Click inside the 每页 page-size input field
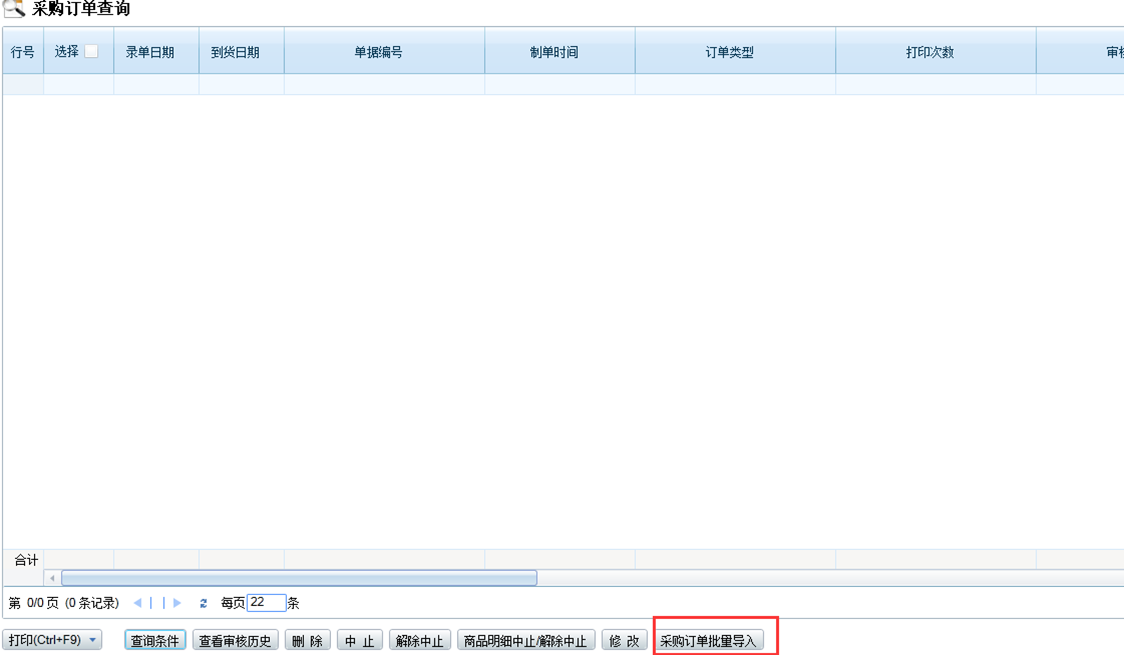The image size is (1124, 655). pos(266,602)
